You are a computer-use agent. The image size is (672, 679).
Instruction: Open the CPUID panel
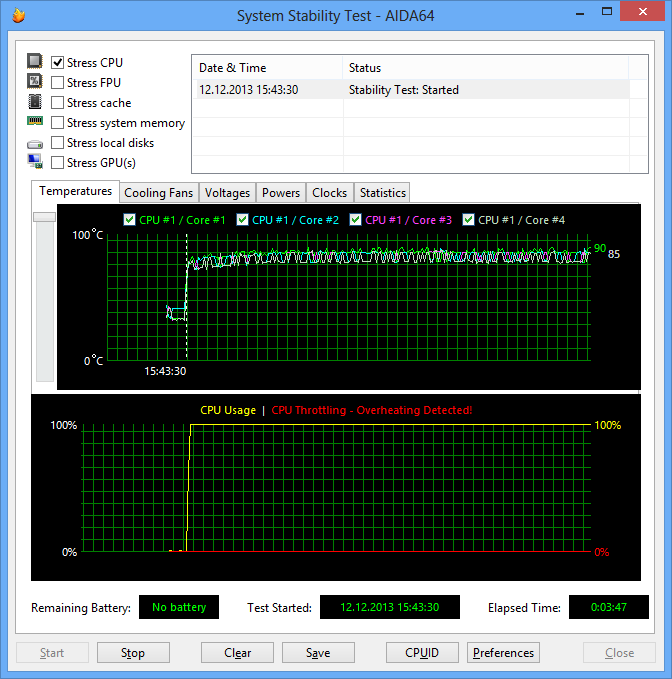(x=422, y=653)
